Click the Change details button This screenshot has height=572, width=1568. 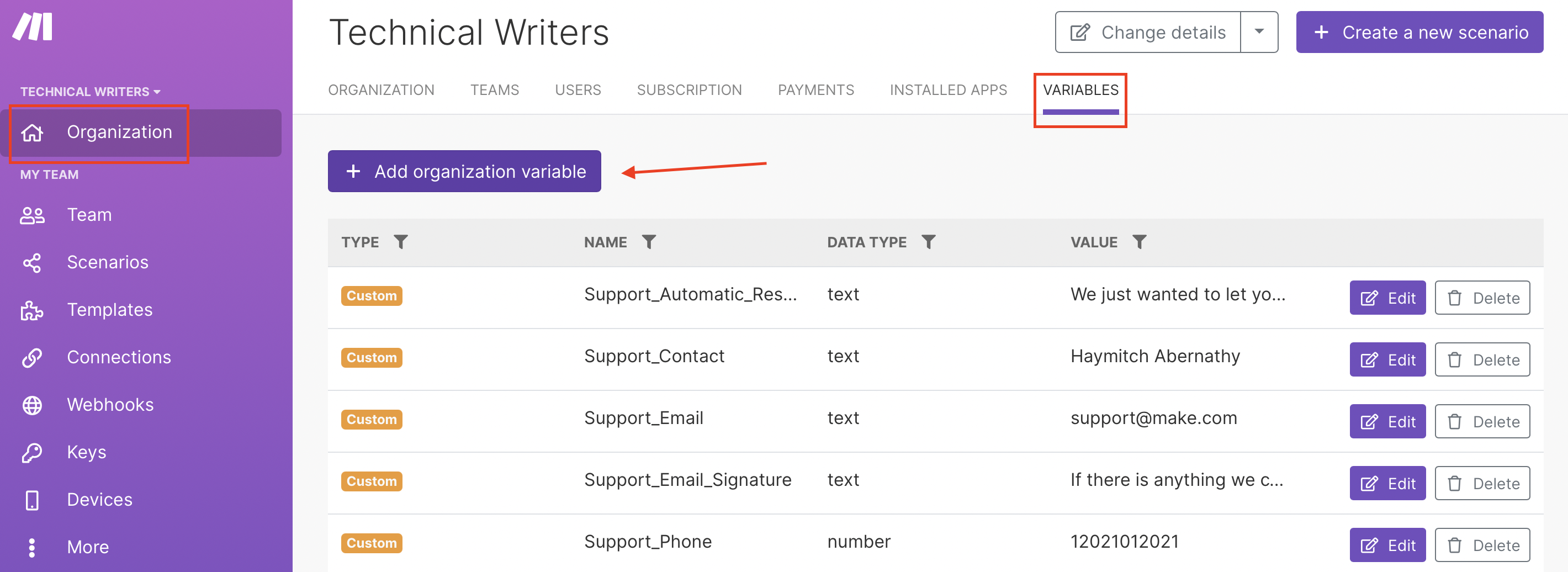pyautogui.click(x=1148, y=32)
